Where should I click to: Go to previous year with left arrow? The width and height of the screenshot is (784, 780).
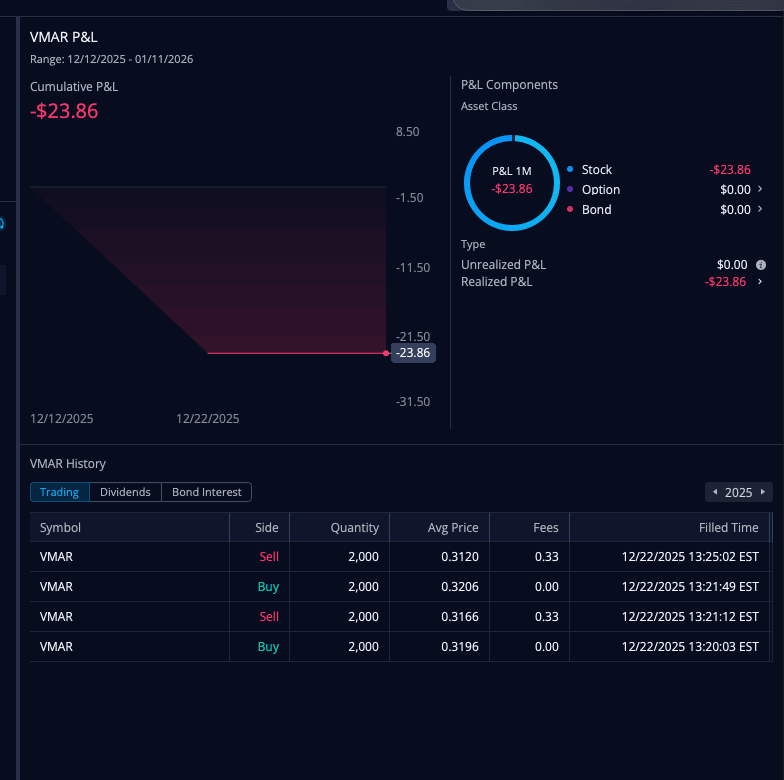715,492
